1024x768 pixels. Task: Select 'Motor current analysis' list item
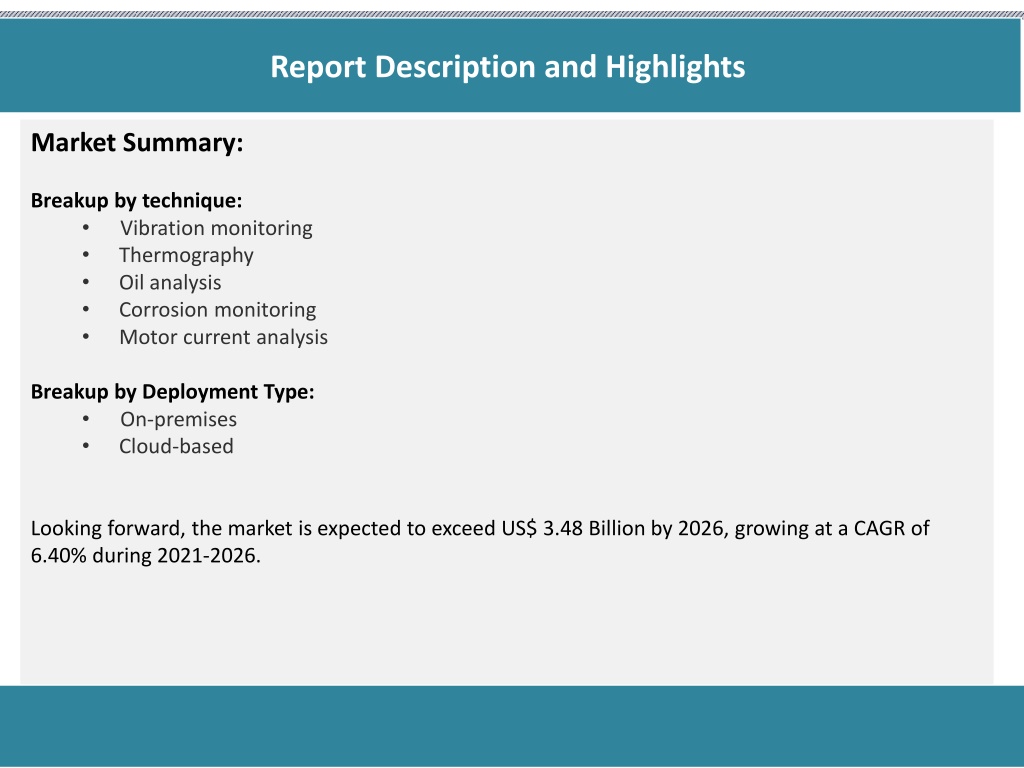(223, 337)
